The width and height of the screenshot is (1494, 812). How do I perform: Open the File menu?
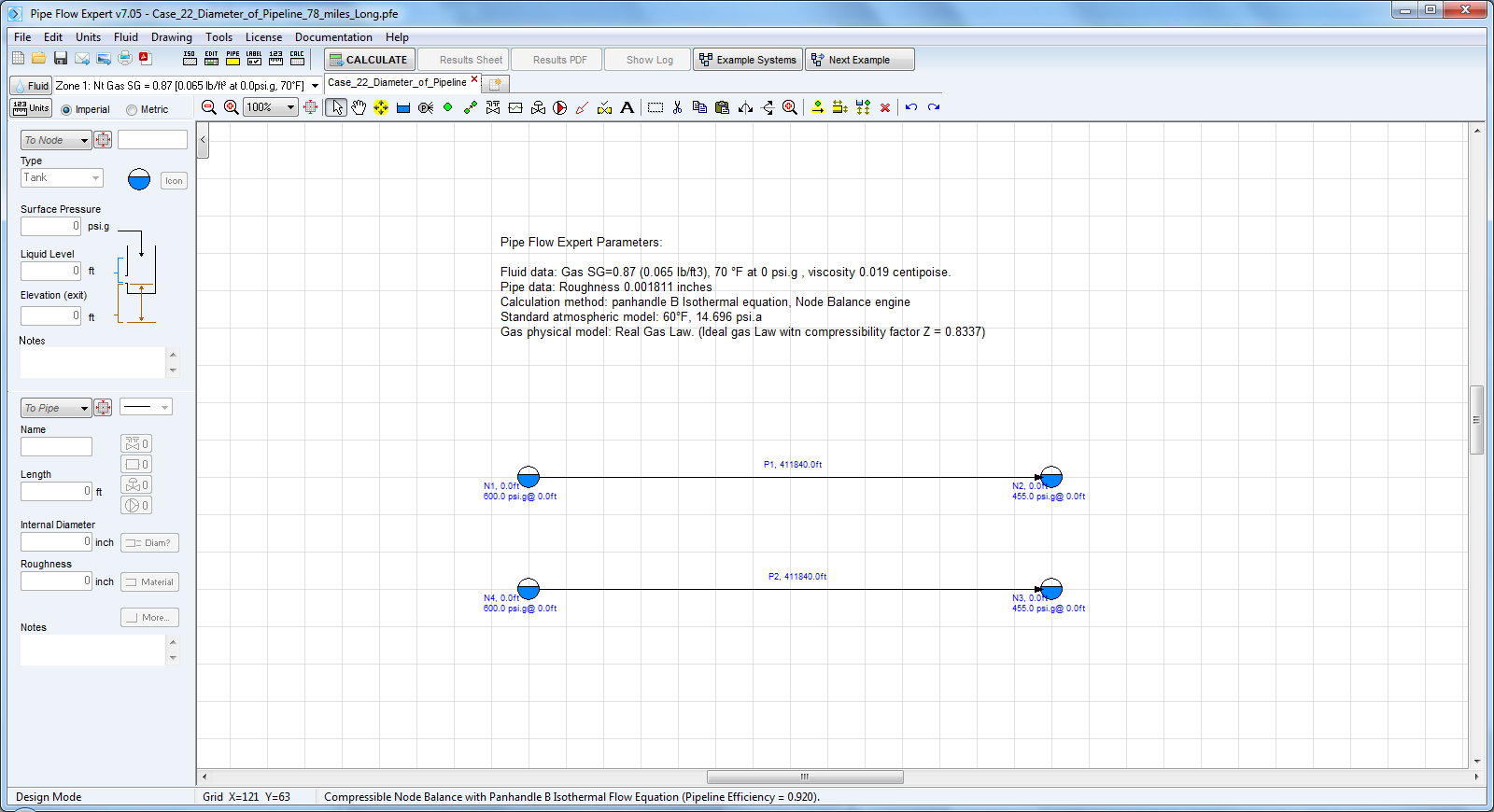click(22, 37)
